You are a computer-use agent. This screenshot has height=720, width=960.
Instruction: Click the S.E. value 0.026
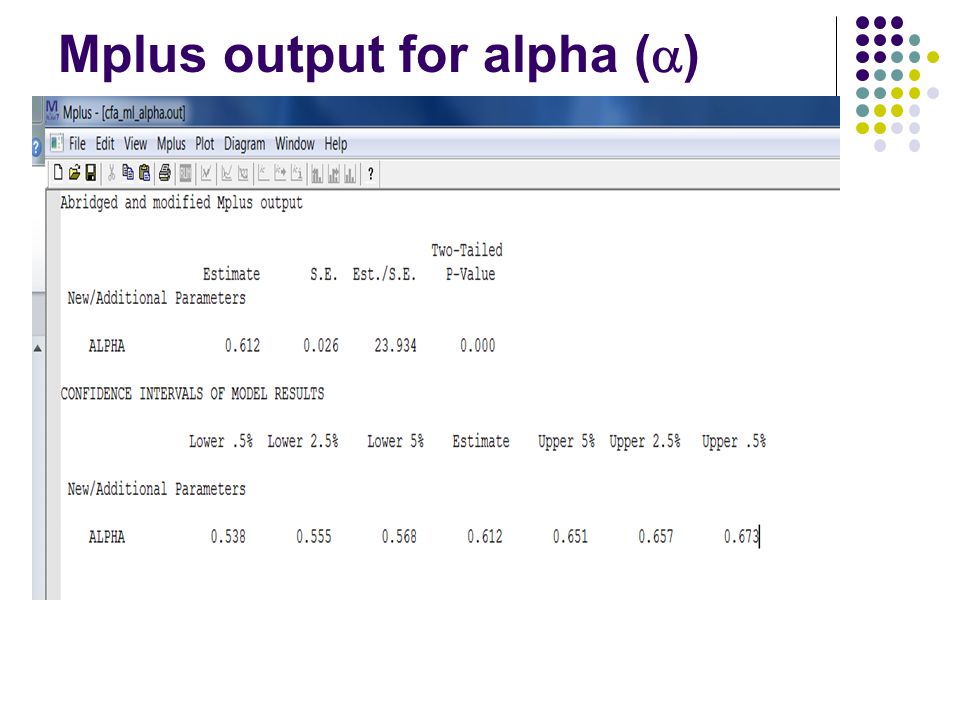(x=321, y=346)
